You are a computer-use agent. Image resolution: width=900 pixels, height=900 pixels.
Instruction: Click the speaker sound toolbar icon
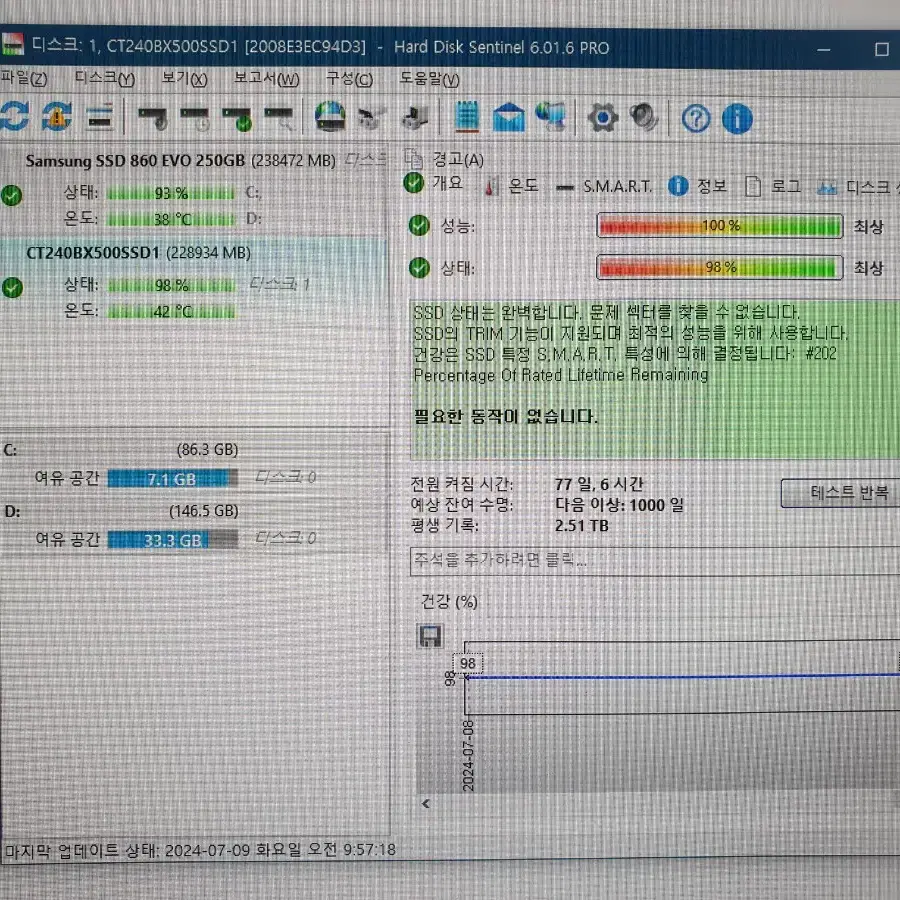(643, 117)
